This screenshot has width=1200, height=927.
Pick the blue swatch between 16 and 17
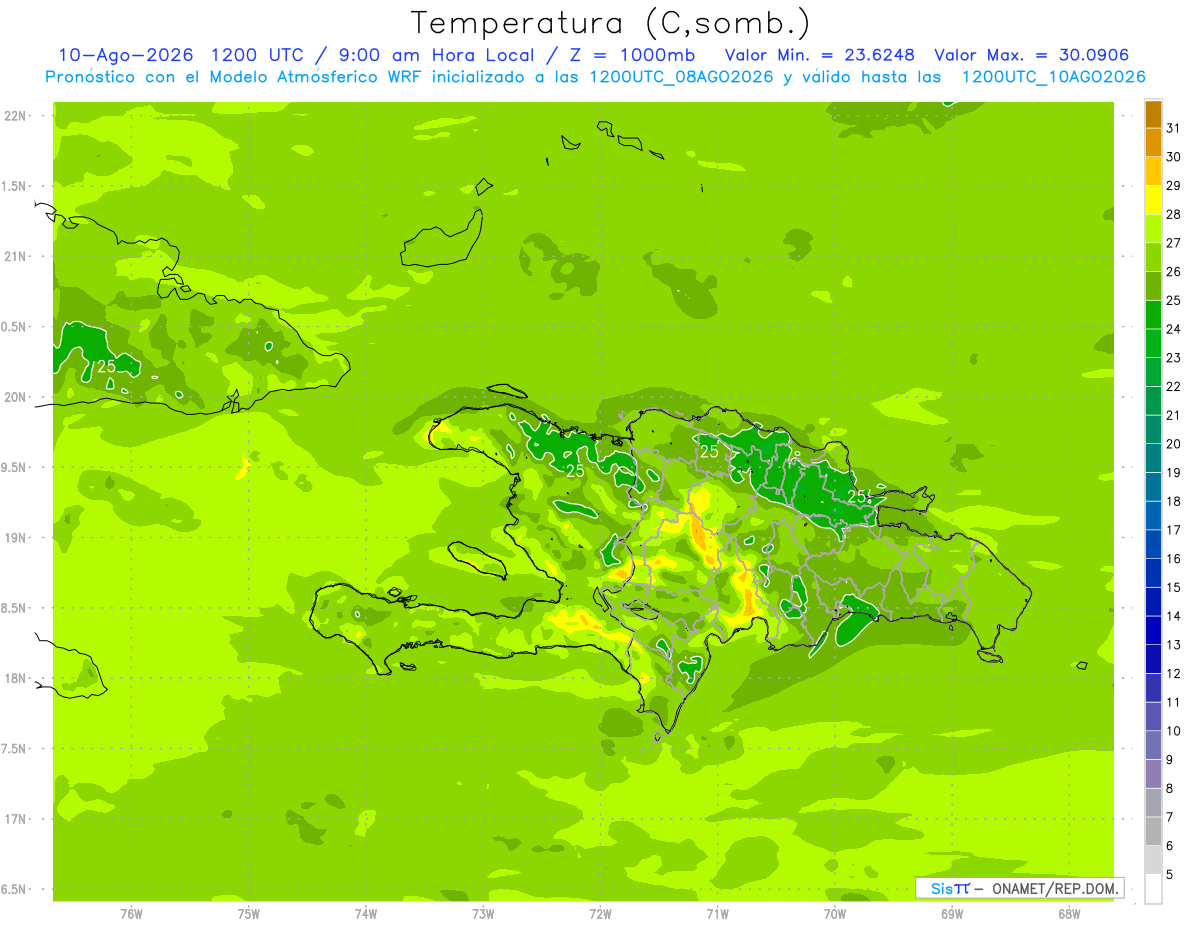[1153, 544]
